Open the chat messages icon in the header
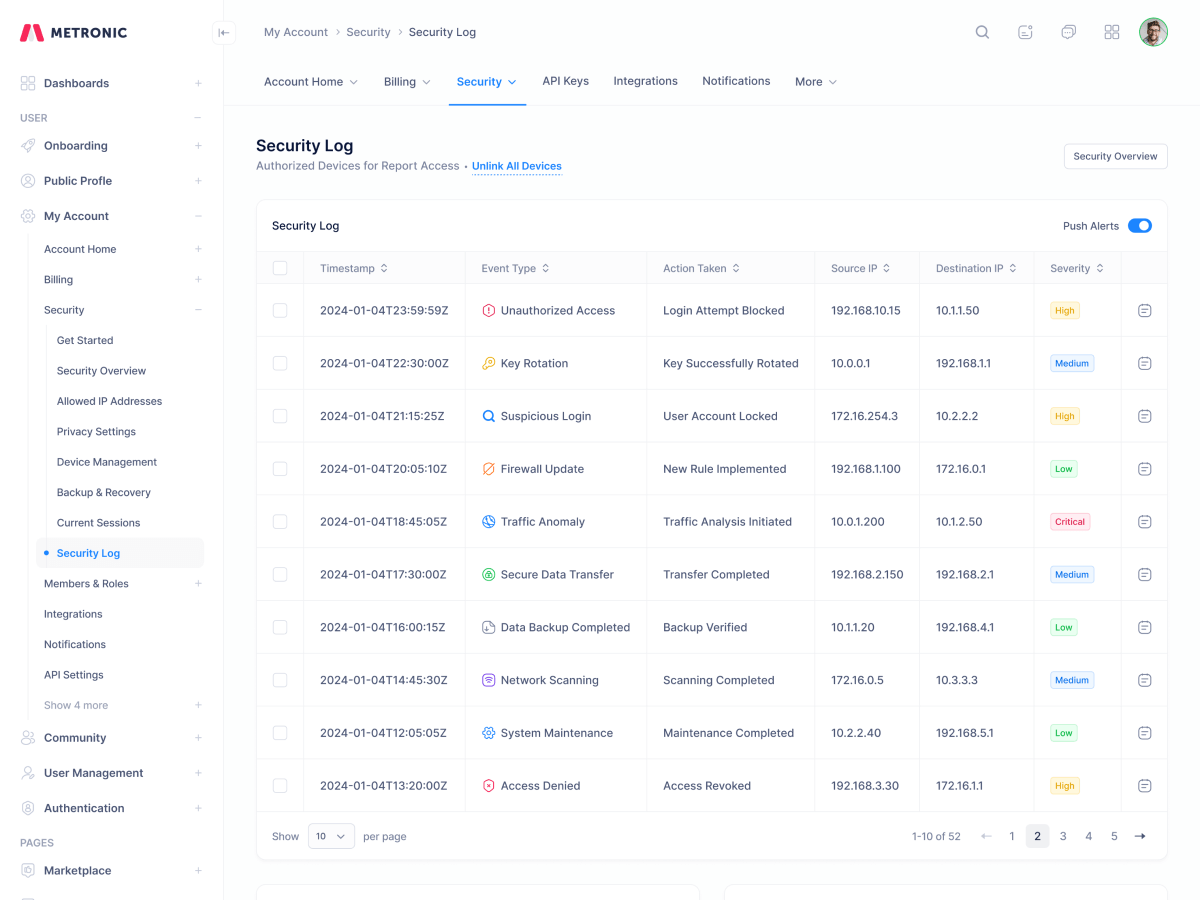 (x=1068, y=31)
